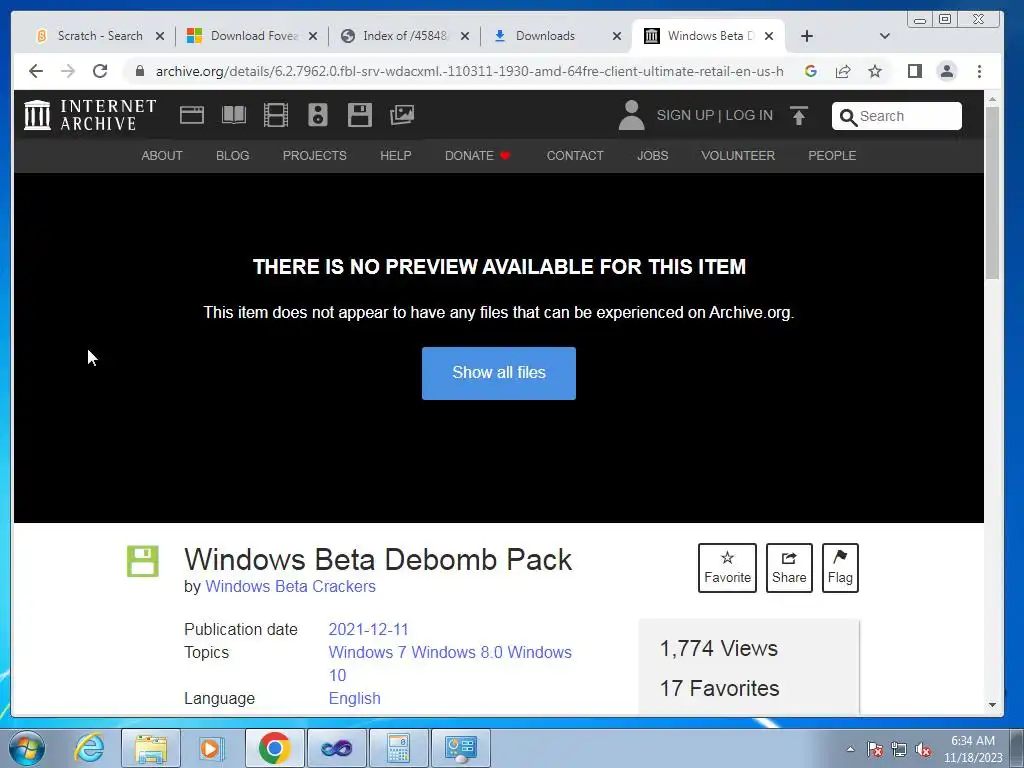Screen dimensions: 1024x768
Task: Click the 6:34 AM taskbar clock
Action: pyautogui.click(x=973, y=748)
